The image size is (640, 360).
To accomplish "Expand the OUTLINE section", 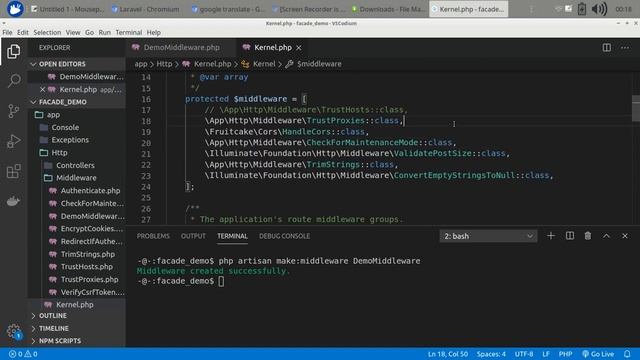I will (77, 316).
